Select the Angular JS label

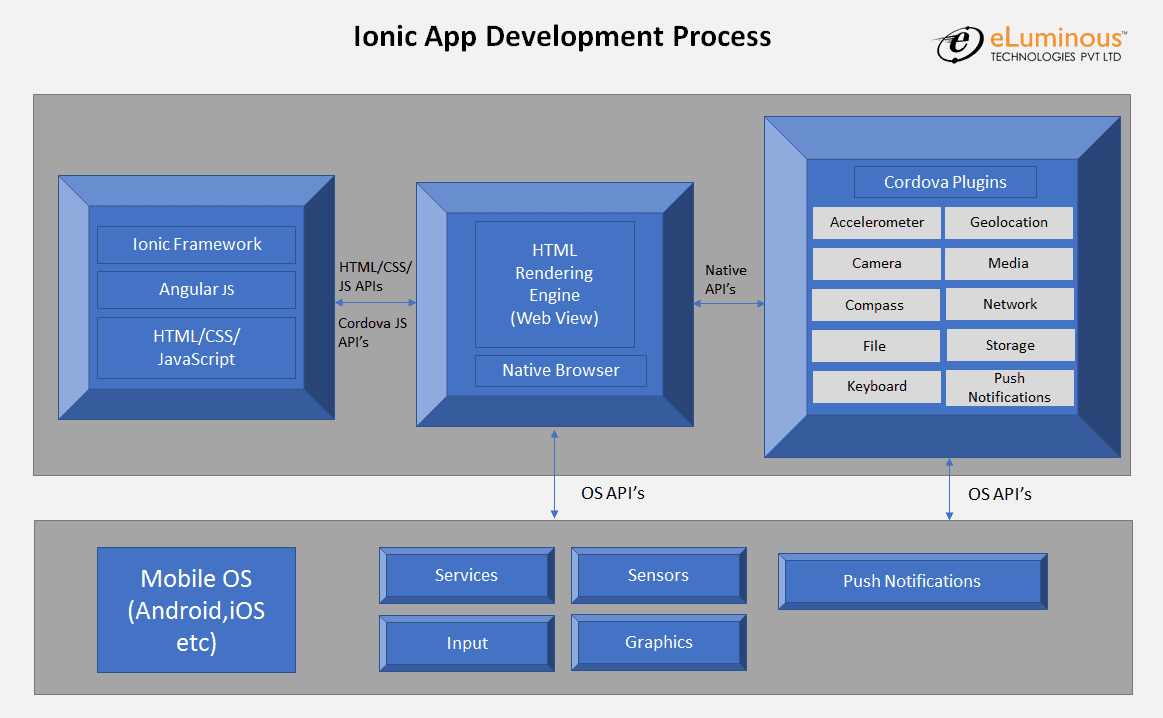196,289
